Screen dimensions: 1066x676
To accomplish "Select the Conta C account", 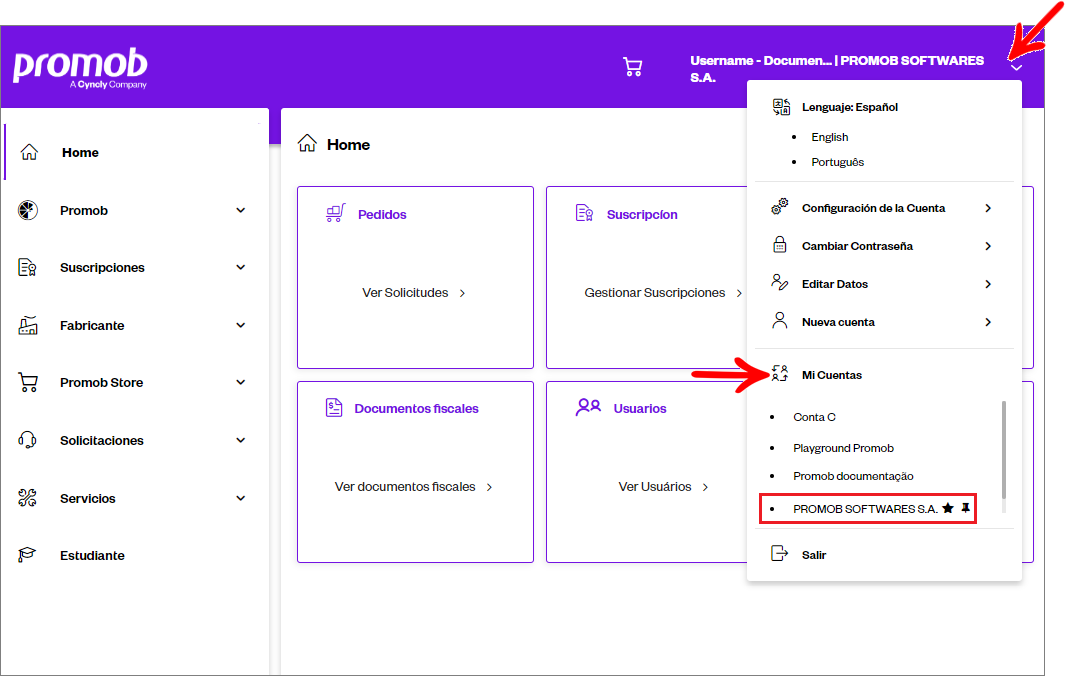I will pyautogui.click(x=814, y=417).
